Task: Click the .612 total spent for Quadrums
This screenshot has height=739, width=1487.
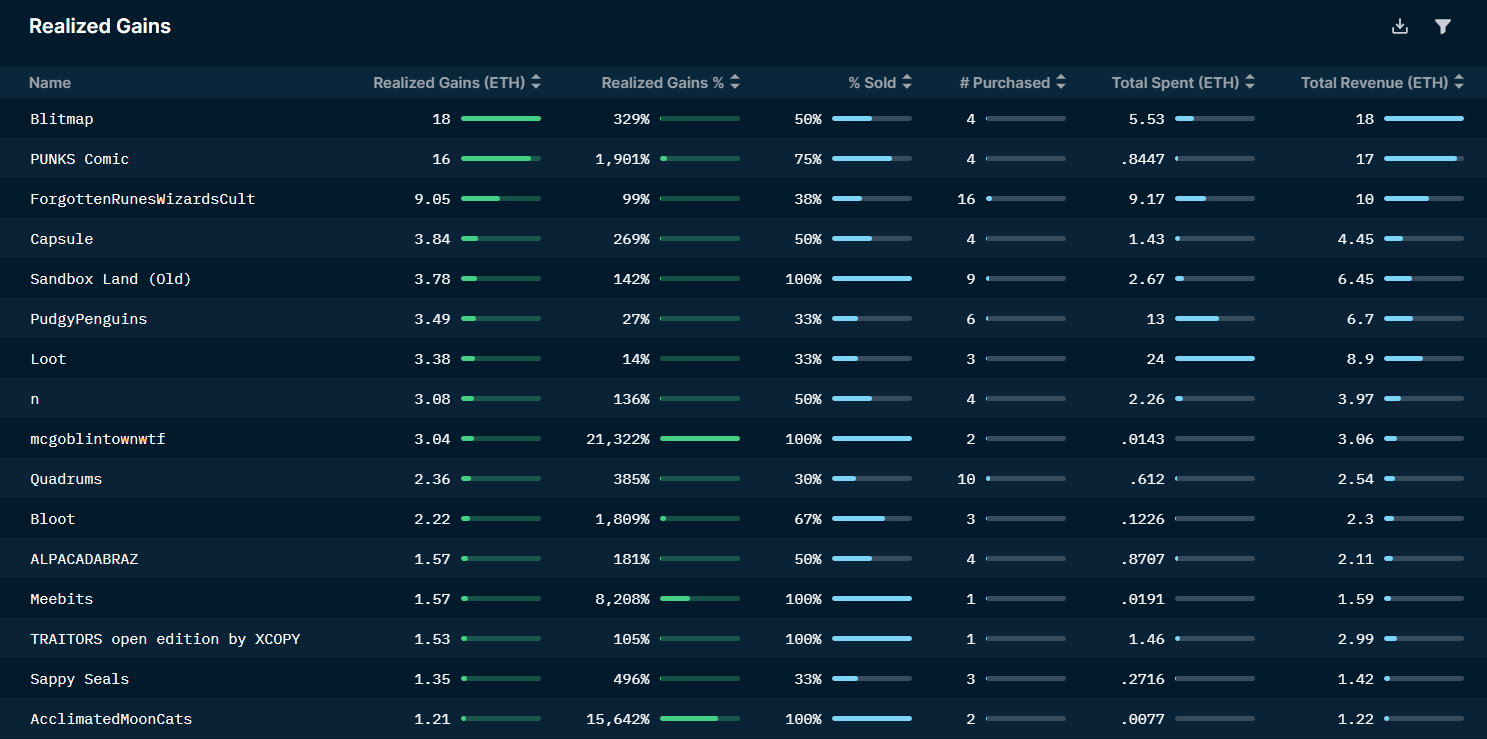Action: point(1147,479)
